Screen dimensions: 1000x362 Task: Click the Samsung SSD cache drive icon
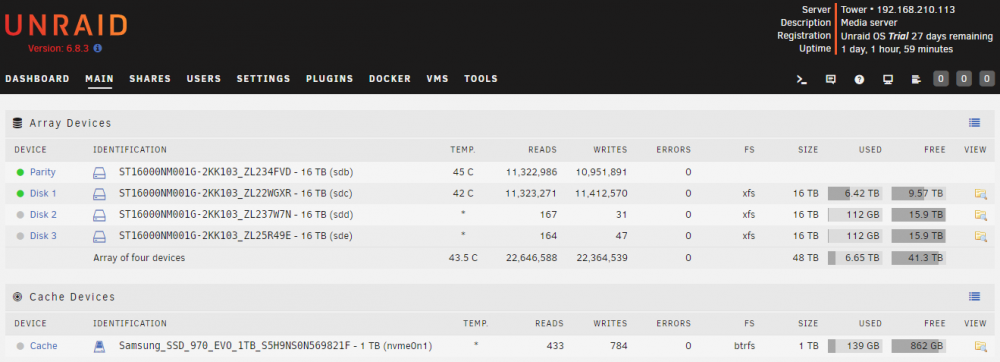tap(99, 346)
